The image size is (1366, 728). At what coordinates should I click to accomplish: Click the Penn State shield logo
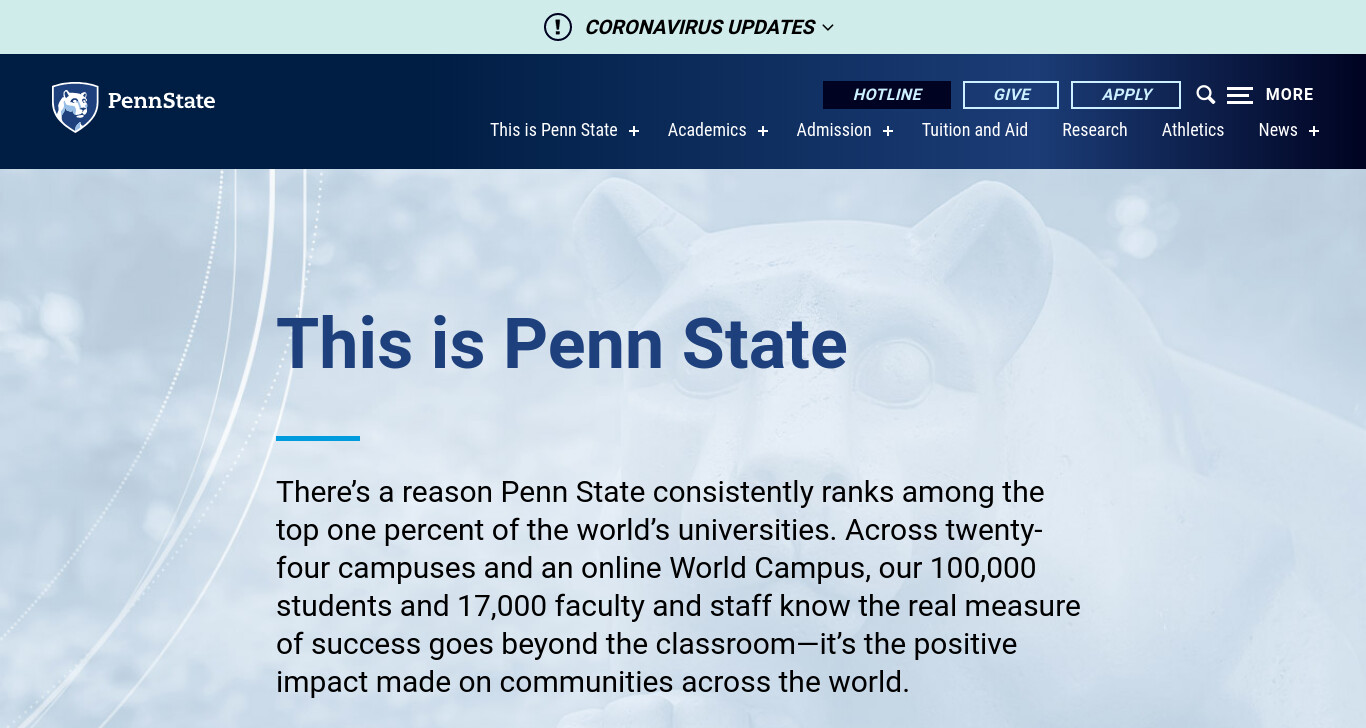75,107
